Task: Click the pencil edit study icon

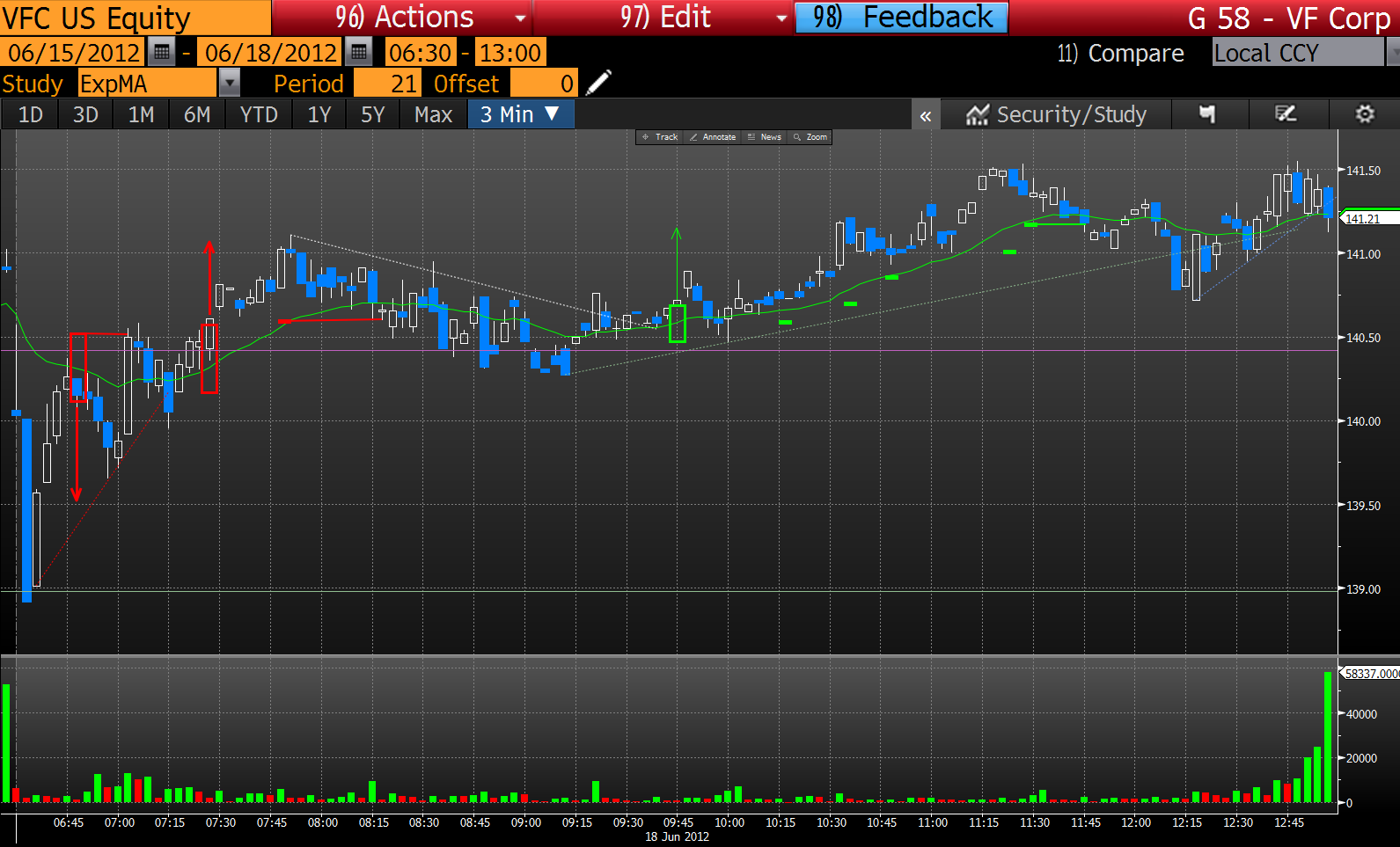Action: click(598, 83)
